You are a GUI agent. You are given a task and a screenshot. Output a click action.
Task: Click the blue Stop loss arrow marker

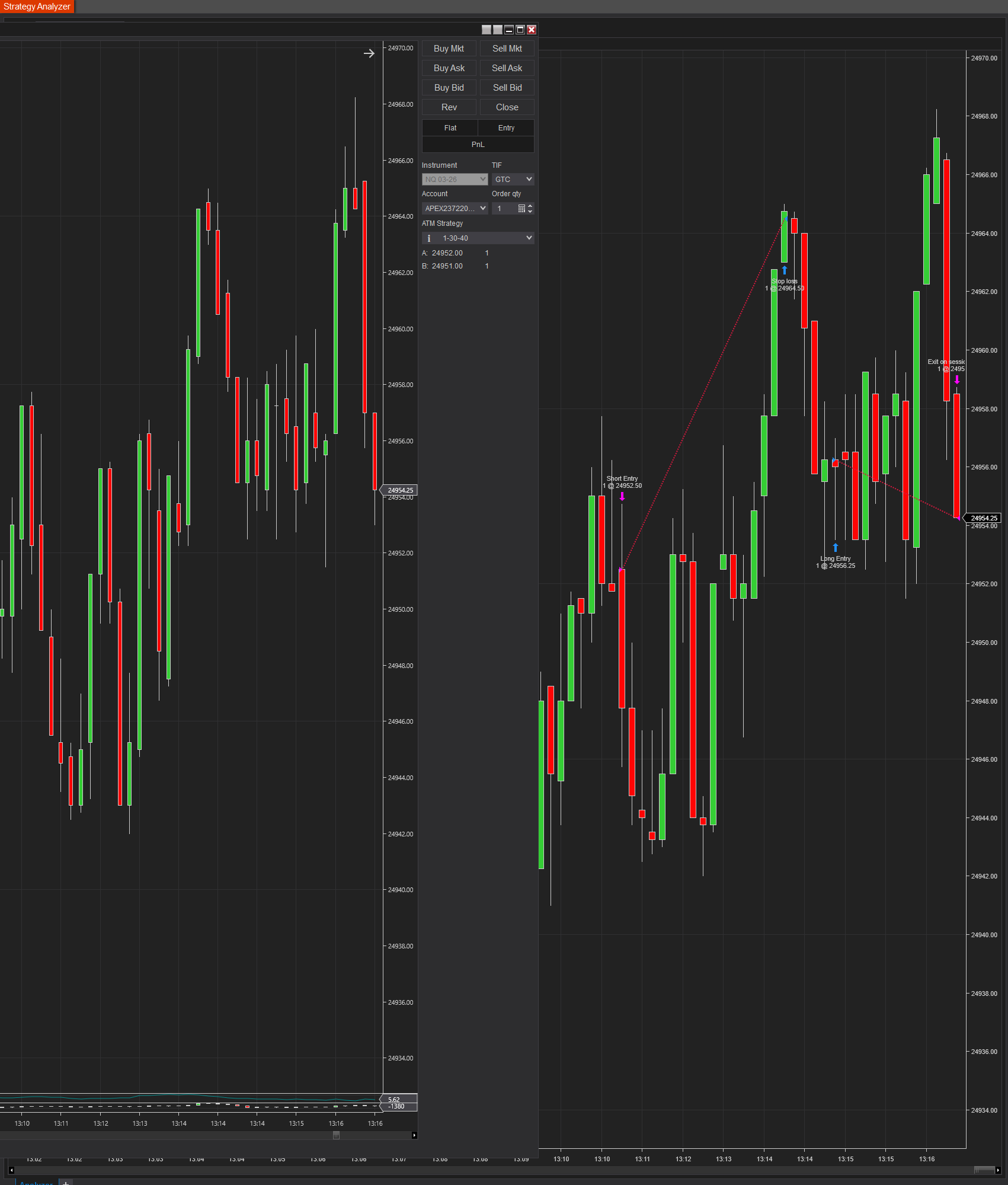pyautogui.click(x=784, y=270)
